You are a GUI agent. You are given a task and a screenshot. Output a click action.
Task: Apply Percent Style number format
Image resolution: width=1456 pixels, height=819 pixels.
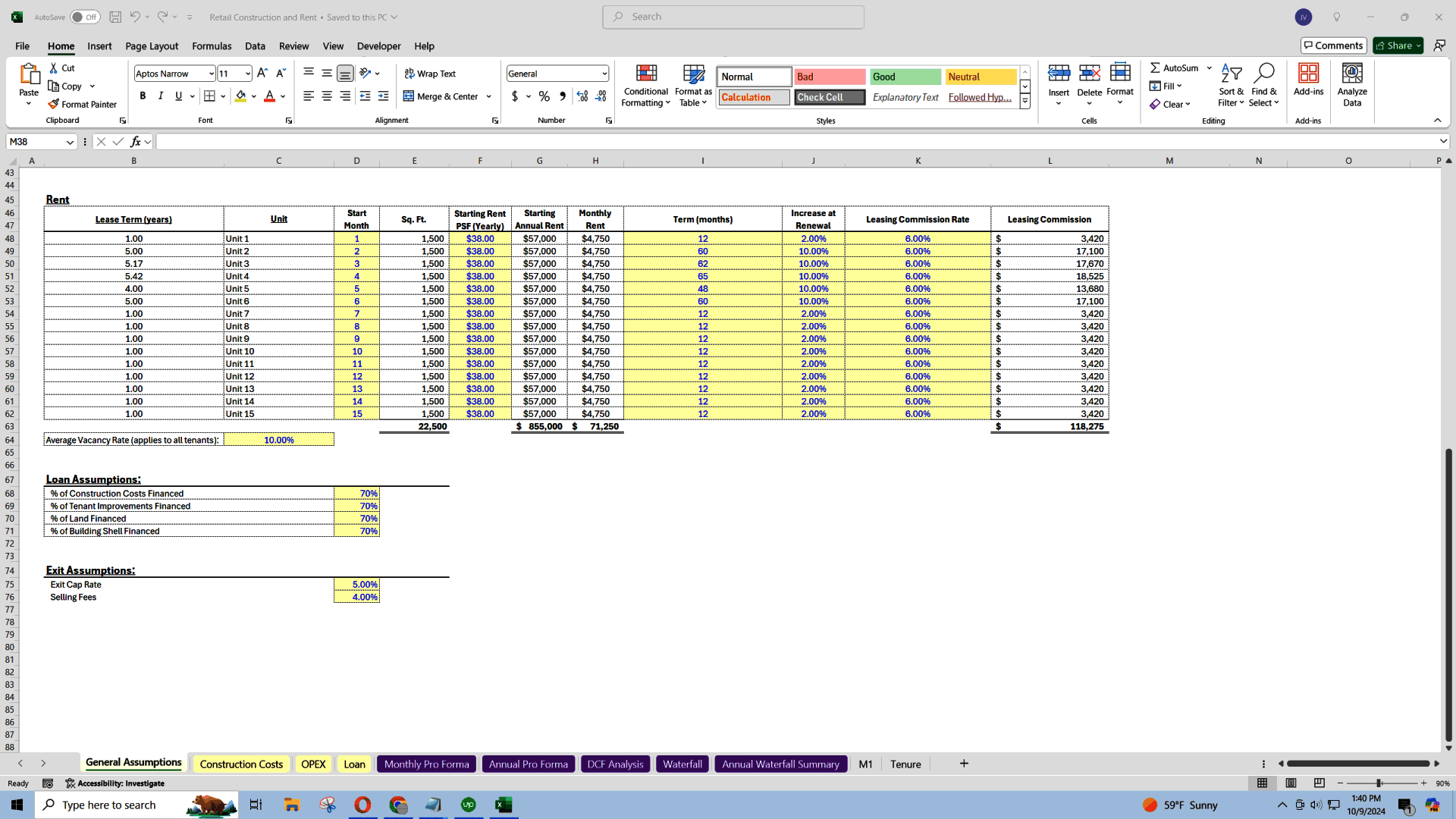tap(544, 96)
